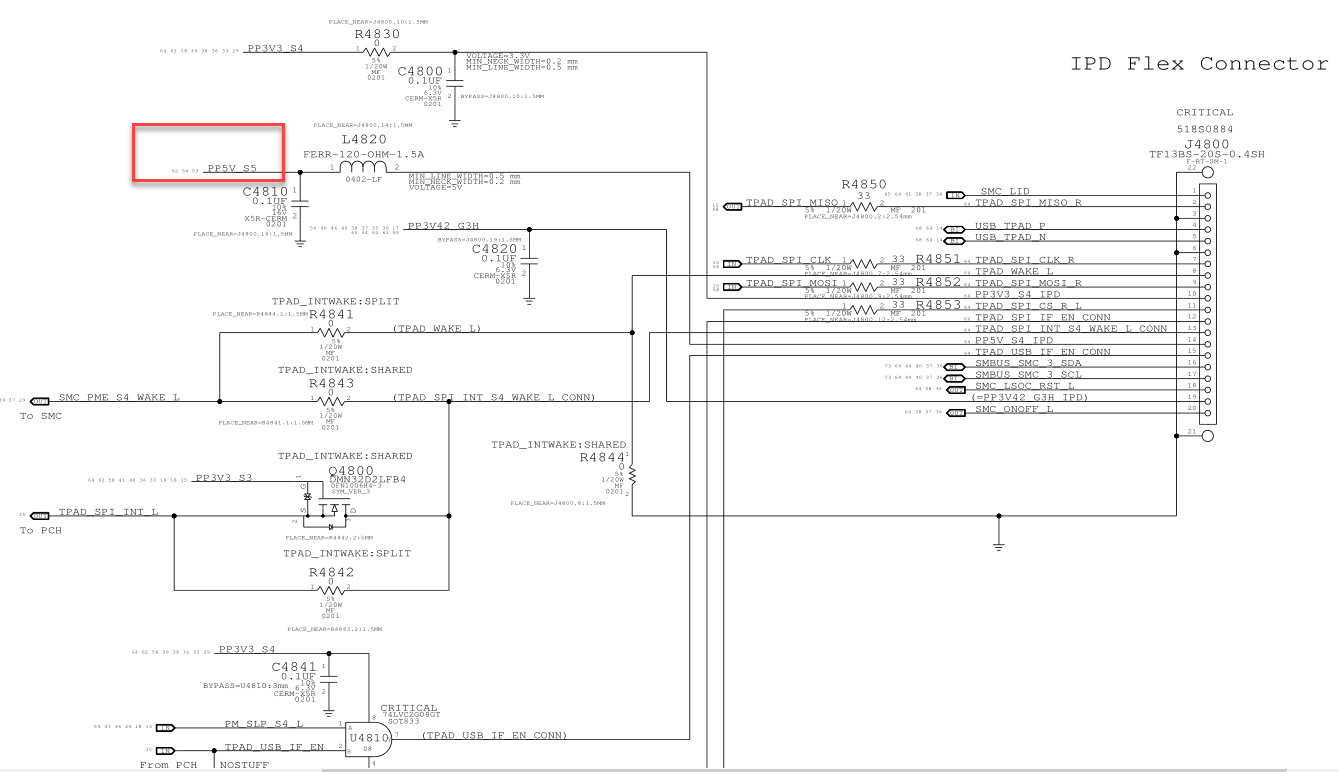Select the (=PP3V42_G3H_IPD) net alias
The image size is (1339, 772).
(1031, 398)
